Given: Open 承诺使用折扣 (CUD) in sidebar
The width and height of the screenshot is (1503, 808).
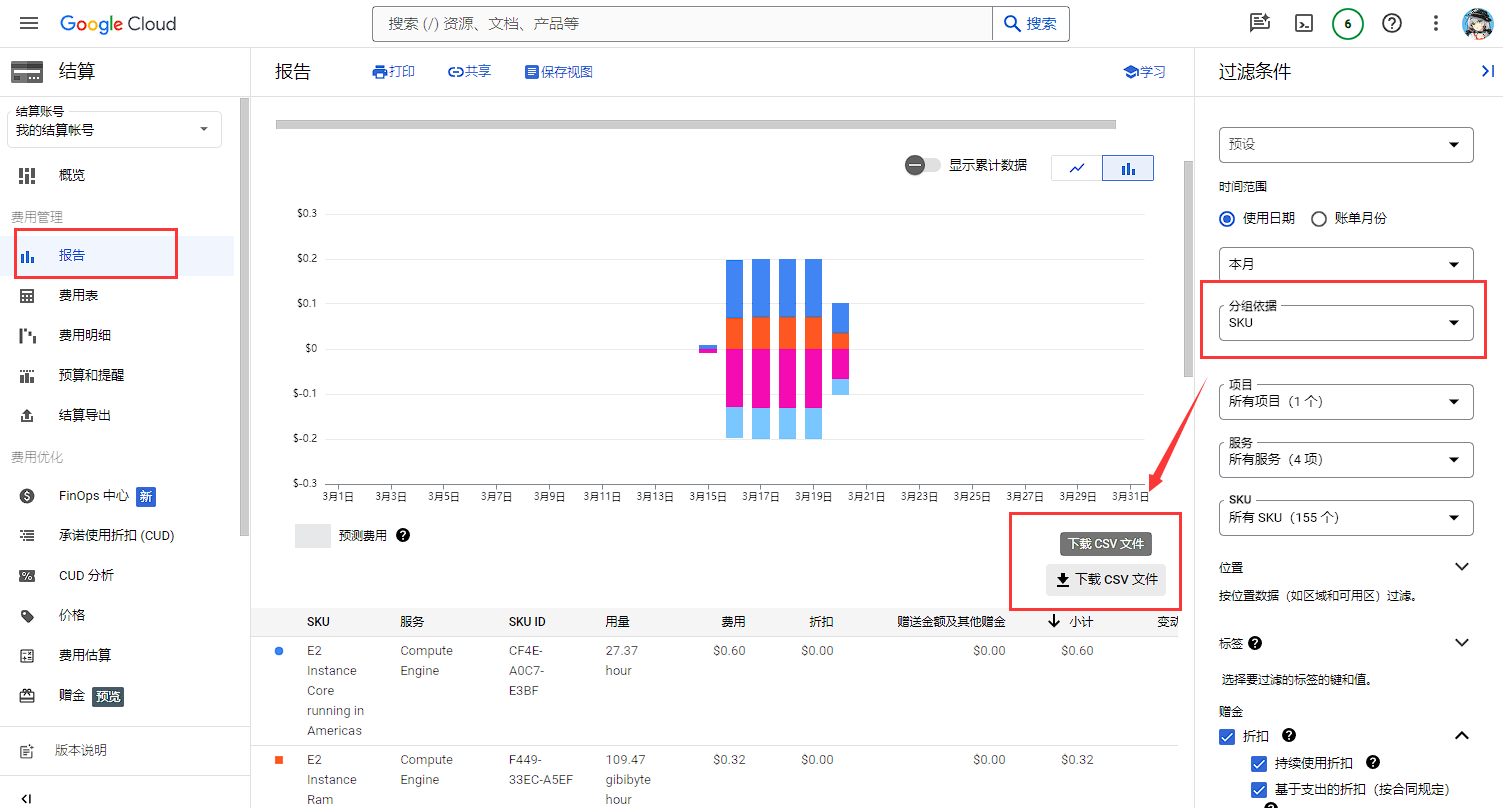Looking at the screenshot, I should point(117,535).
